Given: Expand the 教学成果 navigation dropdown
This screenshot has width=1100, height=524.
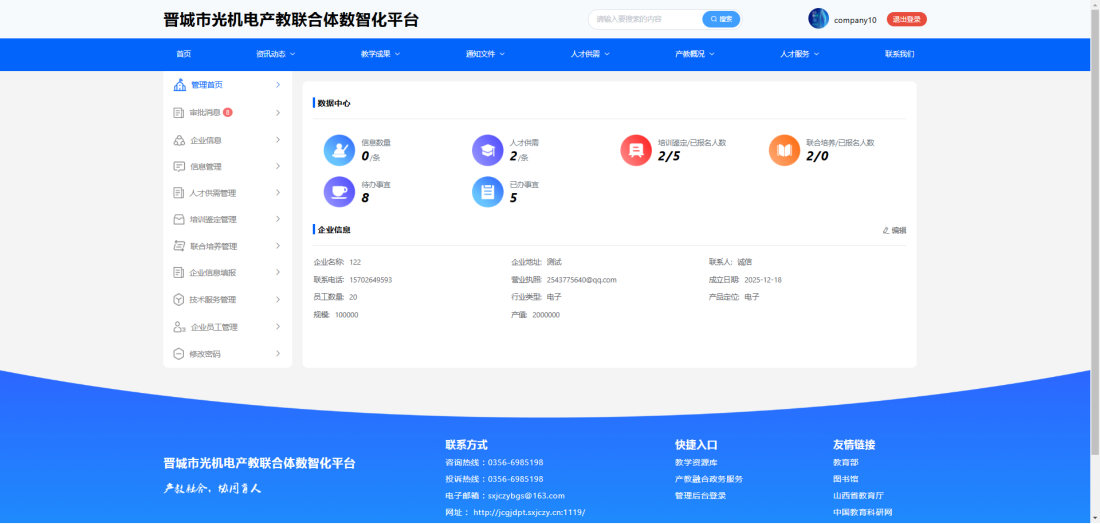Looking at the screenshot, I should 380,54.
